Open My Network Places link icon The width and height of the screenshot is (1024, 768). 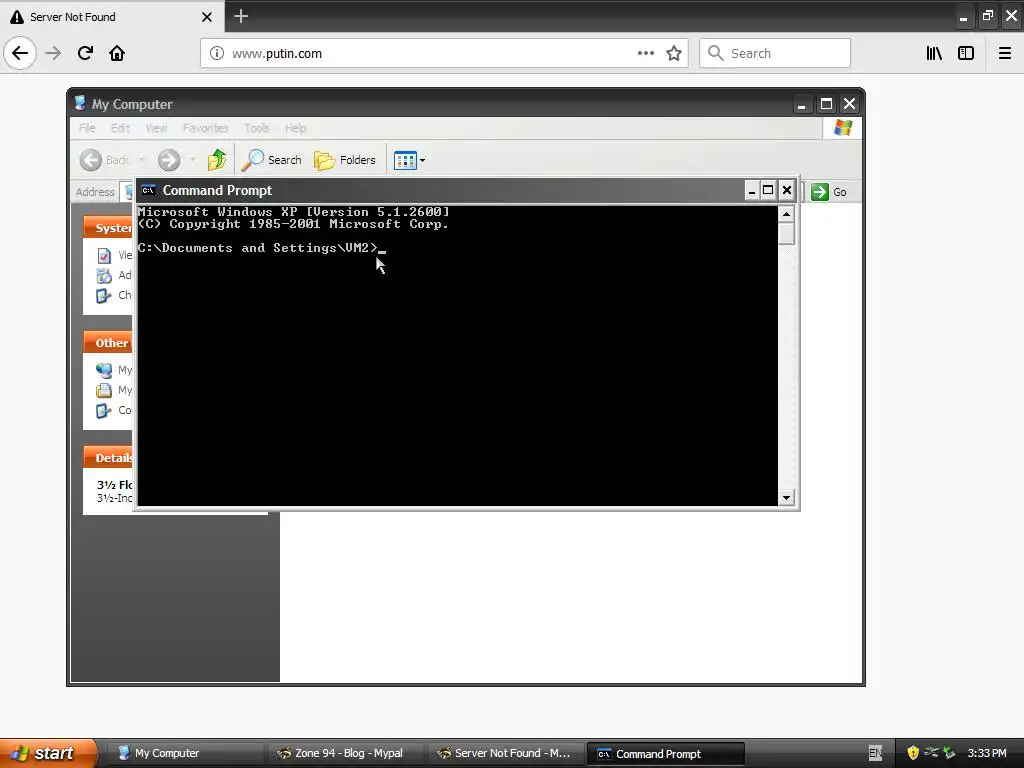click(x=104, y=370)
